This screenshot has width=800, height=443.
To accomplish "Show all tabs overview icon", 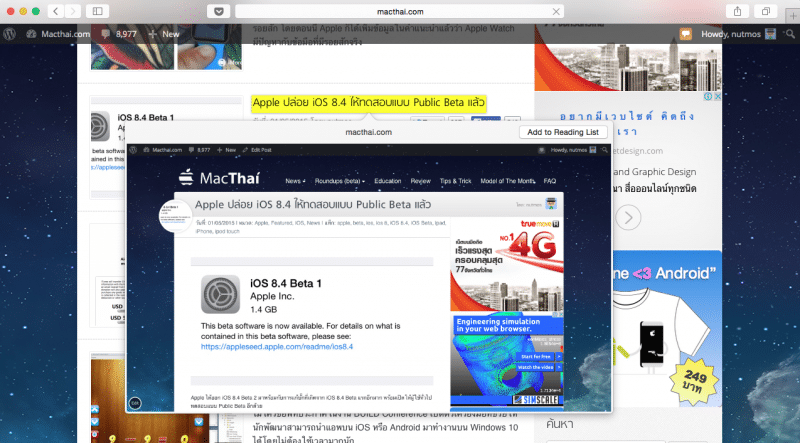I will click(x=766, y=11).
